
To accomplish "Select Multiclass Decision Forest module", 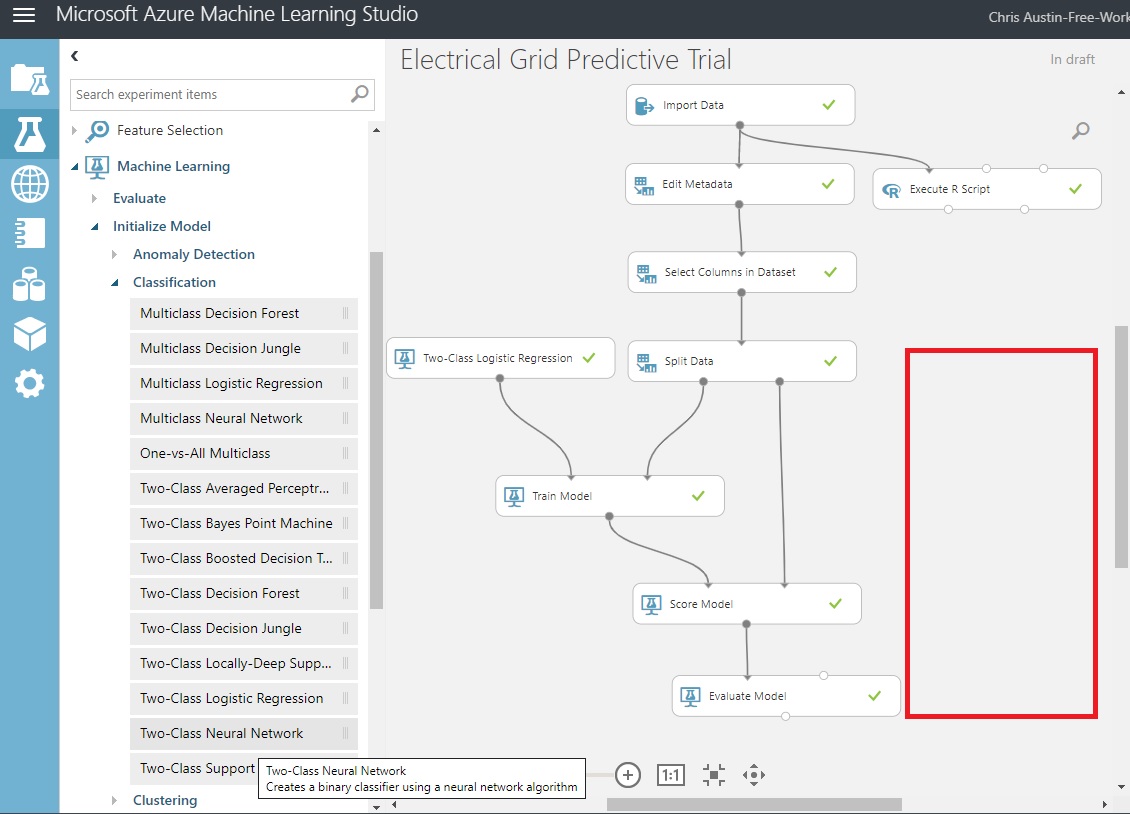I will pos(244,313).
